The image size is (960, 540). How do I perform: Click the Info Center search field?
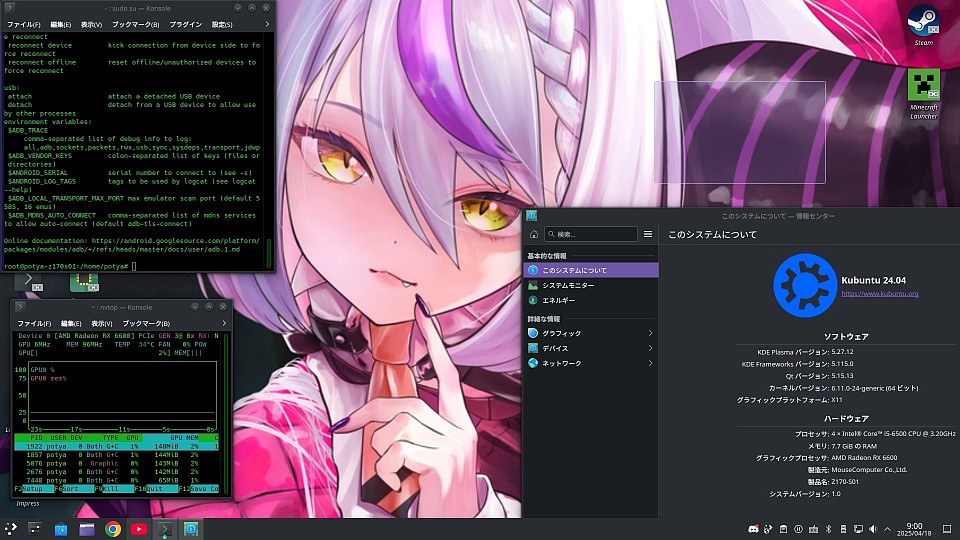(x=590, y=234)
